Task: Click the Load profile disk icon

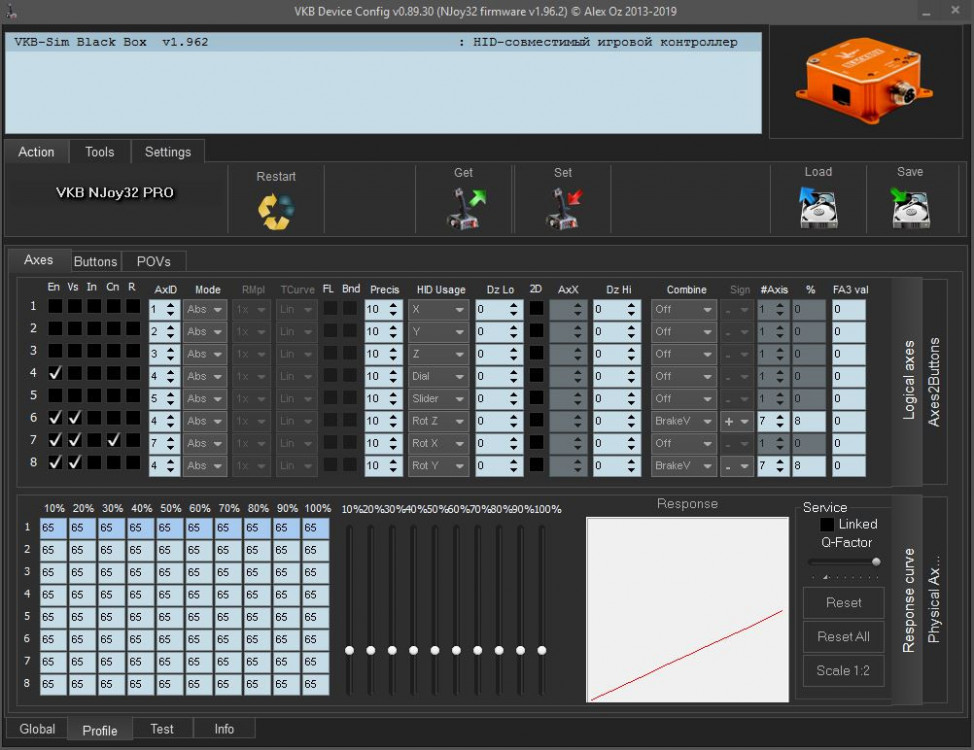Action: pos(817,208)
